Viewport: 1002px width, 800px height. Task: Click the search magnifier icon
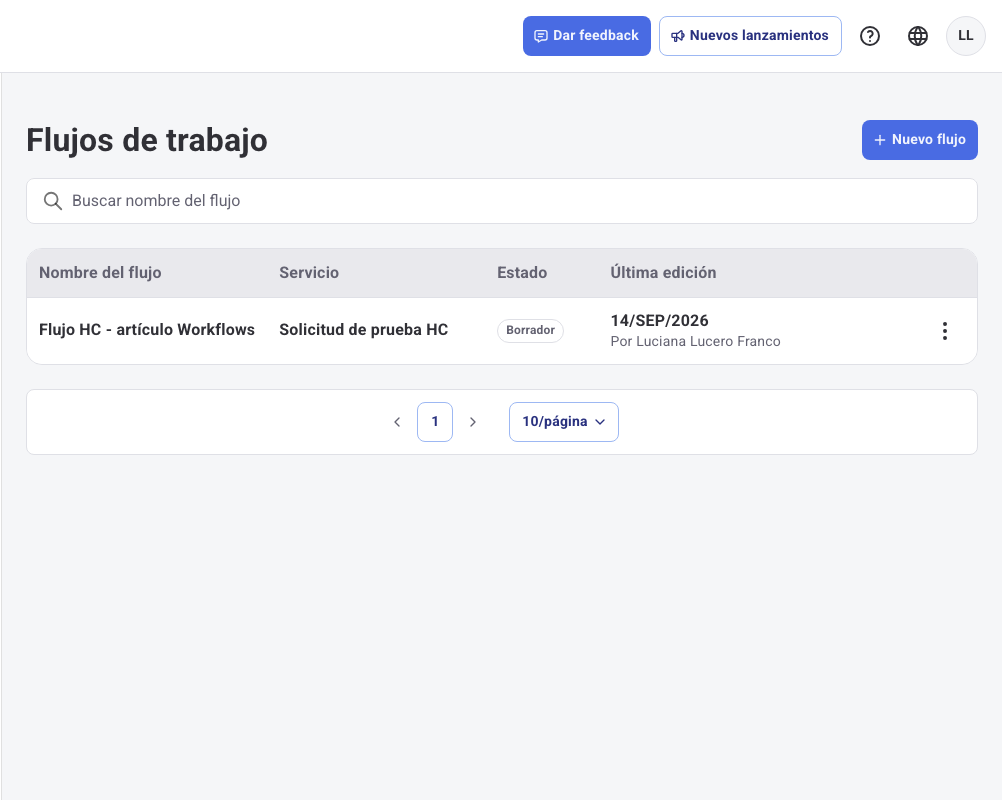[52, 201]
